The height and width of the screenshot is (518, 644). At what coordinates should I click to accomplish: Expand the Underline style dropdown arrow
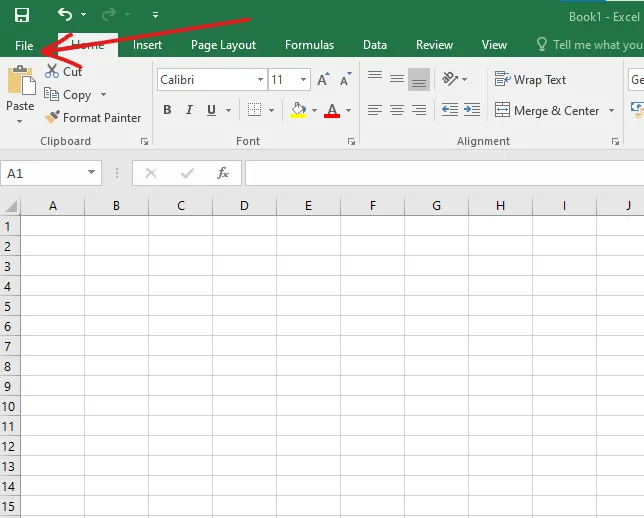coord(228,110)
